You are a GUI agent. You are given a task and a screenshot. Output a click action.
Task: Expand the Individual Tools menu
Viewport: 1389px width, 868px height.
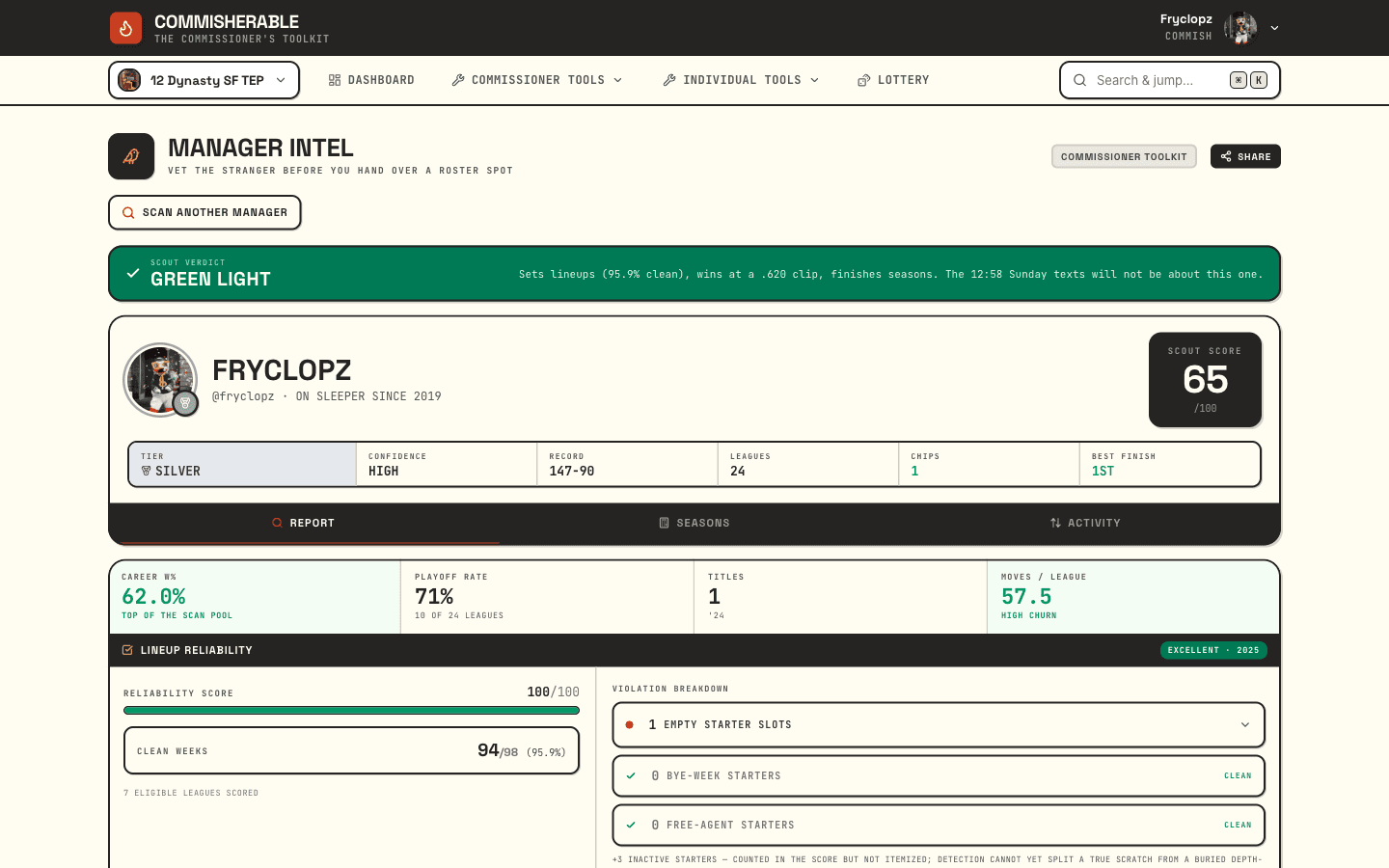point(741,80)
